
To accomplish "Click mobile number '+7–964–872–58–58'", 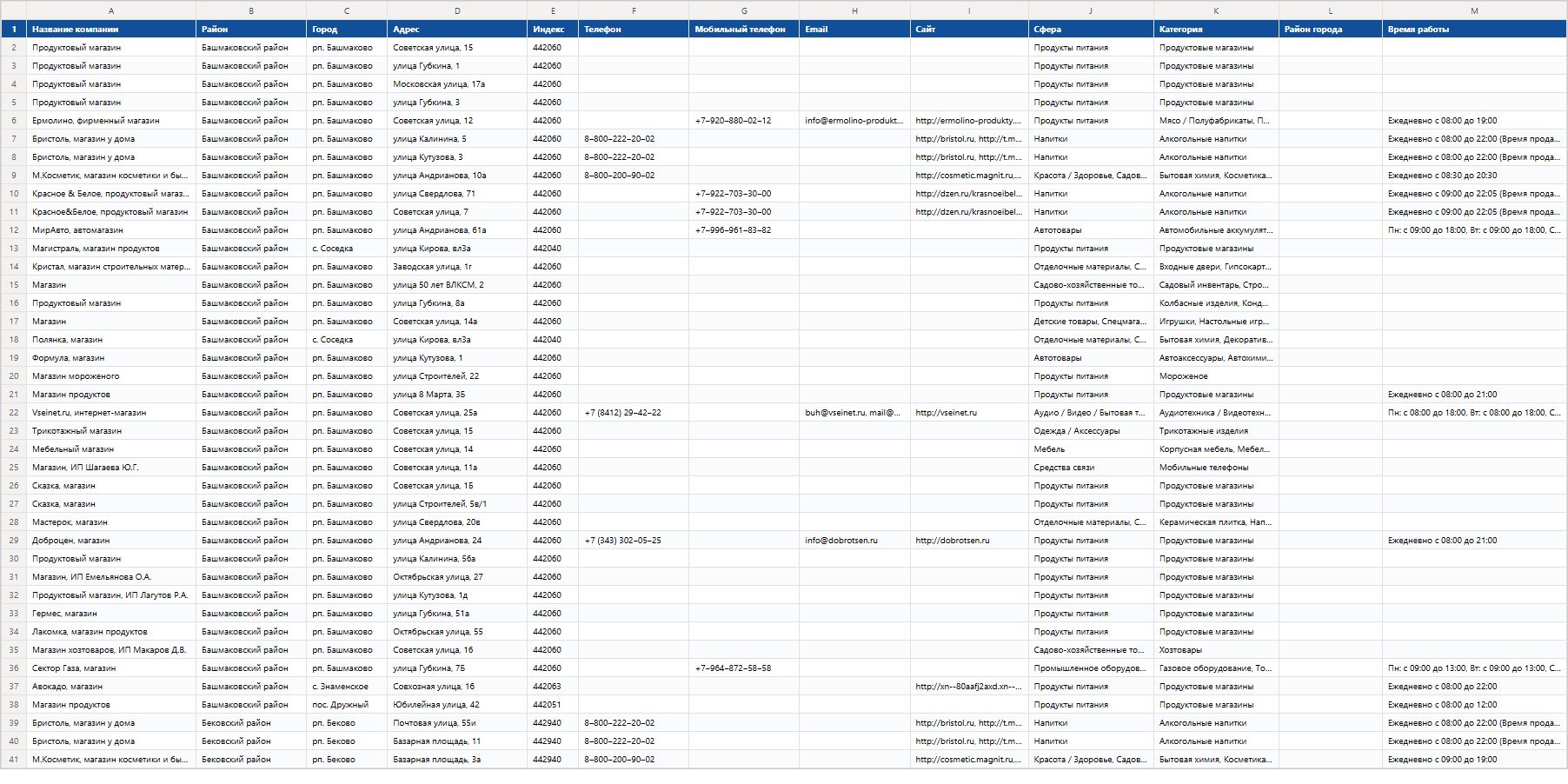I will (744, 668).
